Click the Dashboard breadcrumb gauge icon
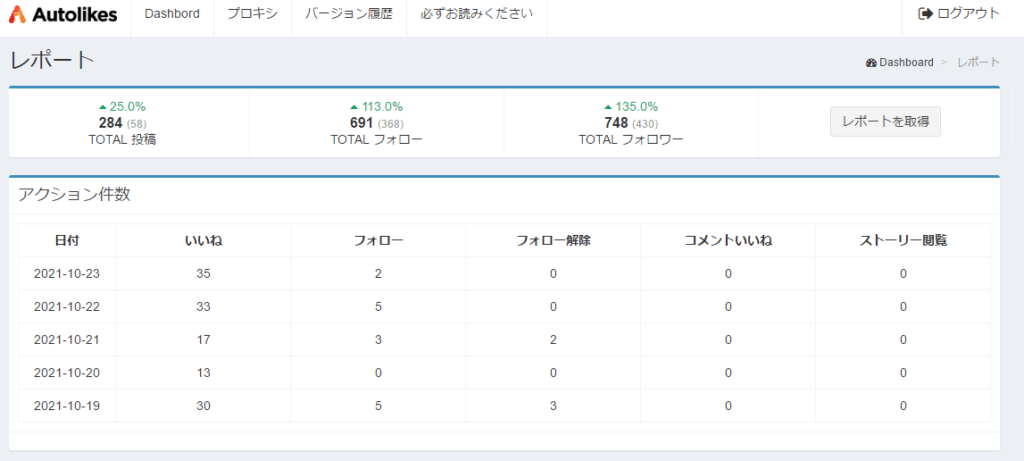 [x=871, y=63]
